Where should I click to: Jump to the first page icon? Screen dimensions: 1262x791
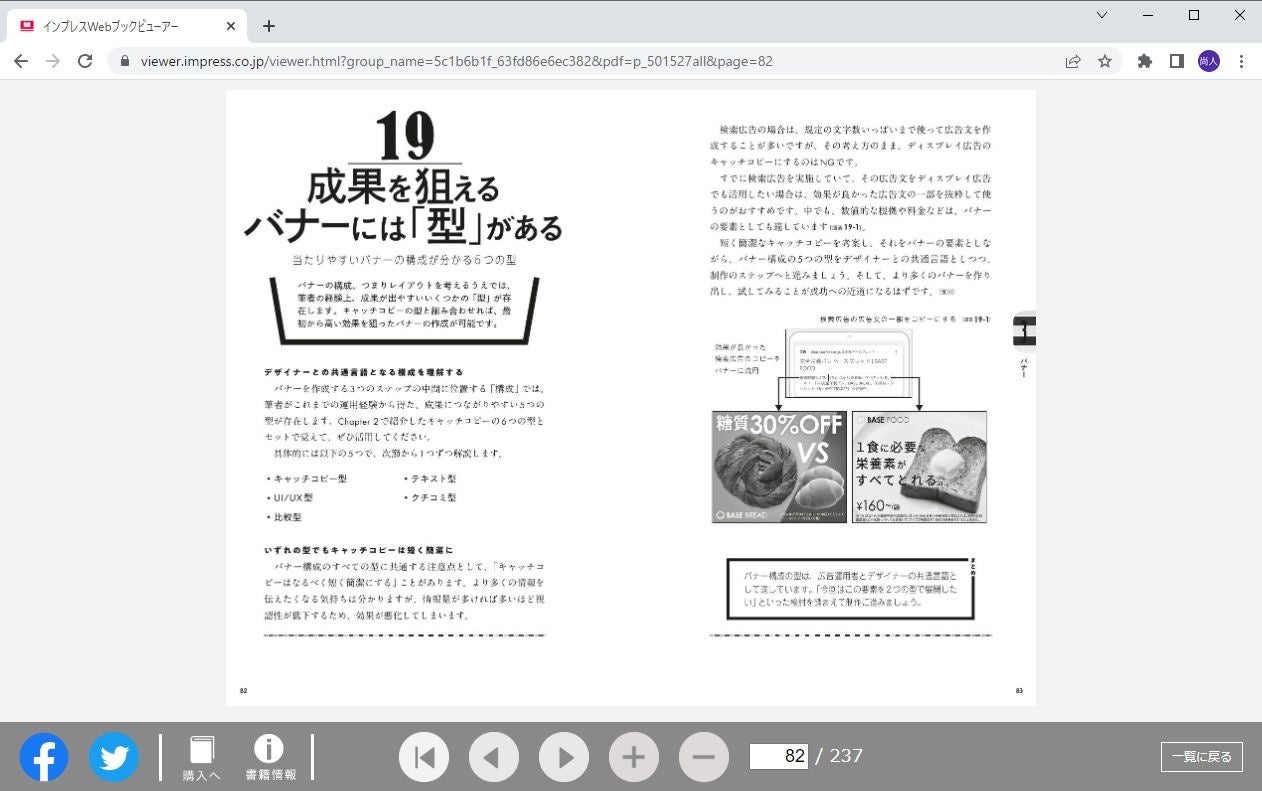click(x=424, y=756)
